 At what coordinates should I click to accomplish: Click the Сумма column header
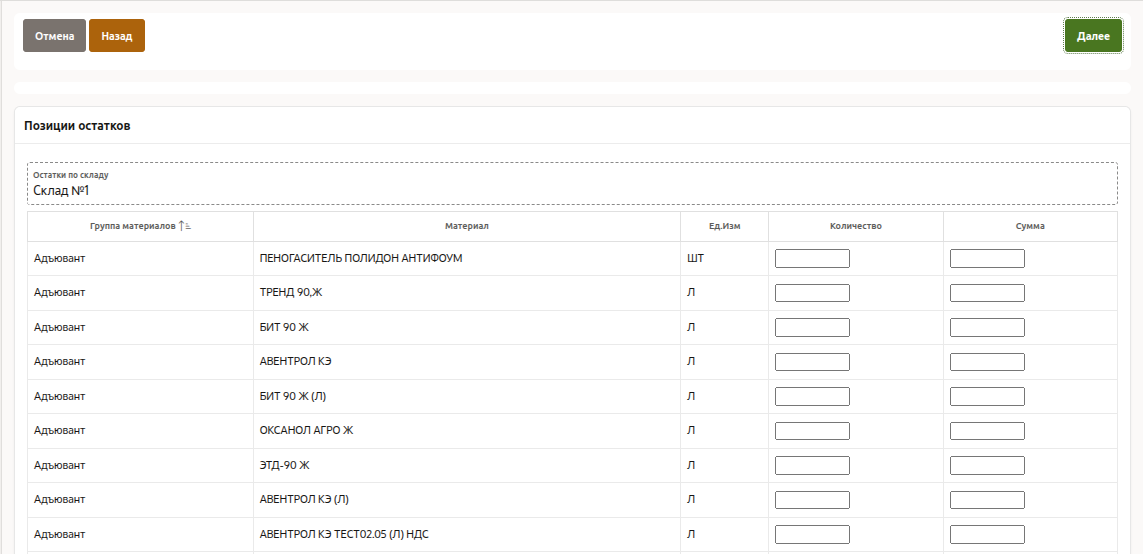point(1030,226)
